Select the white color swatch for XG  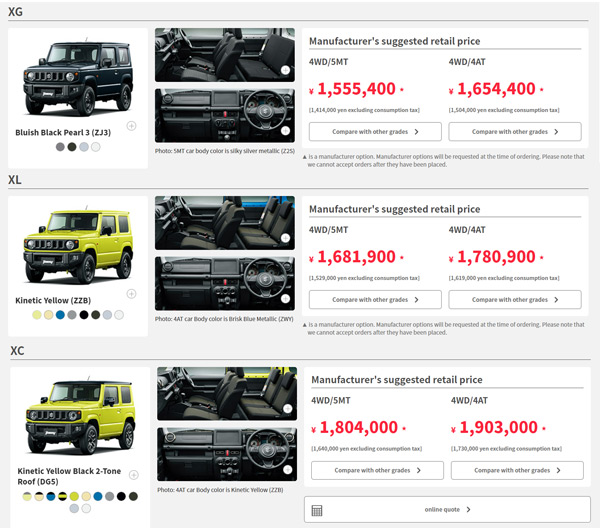(96, 147)
